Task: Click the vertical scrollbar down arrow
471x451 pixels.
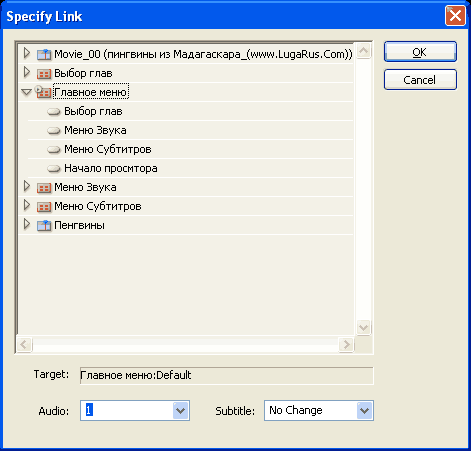Action: pos(363,327)
